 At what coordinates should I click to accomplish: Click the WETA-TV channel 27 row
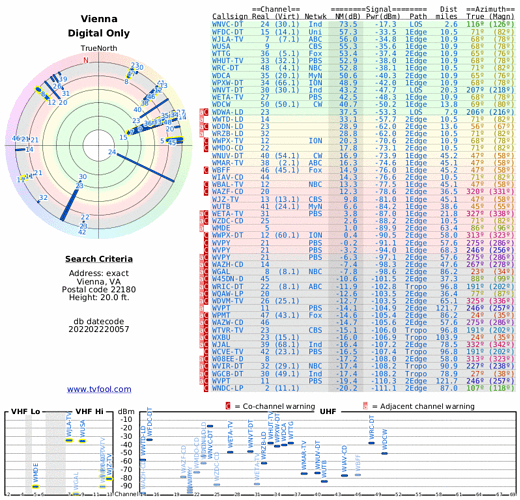363,97
